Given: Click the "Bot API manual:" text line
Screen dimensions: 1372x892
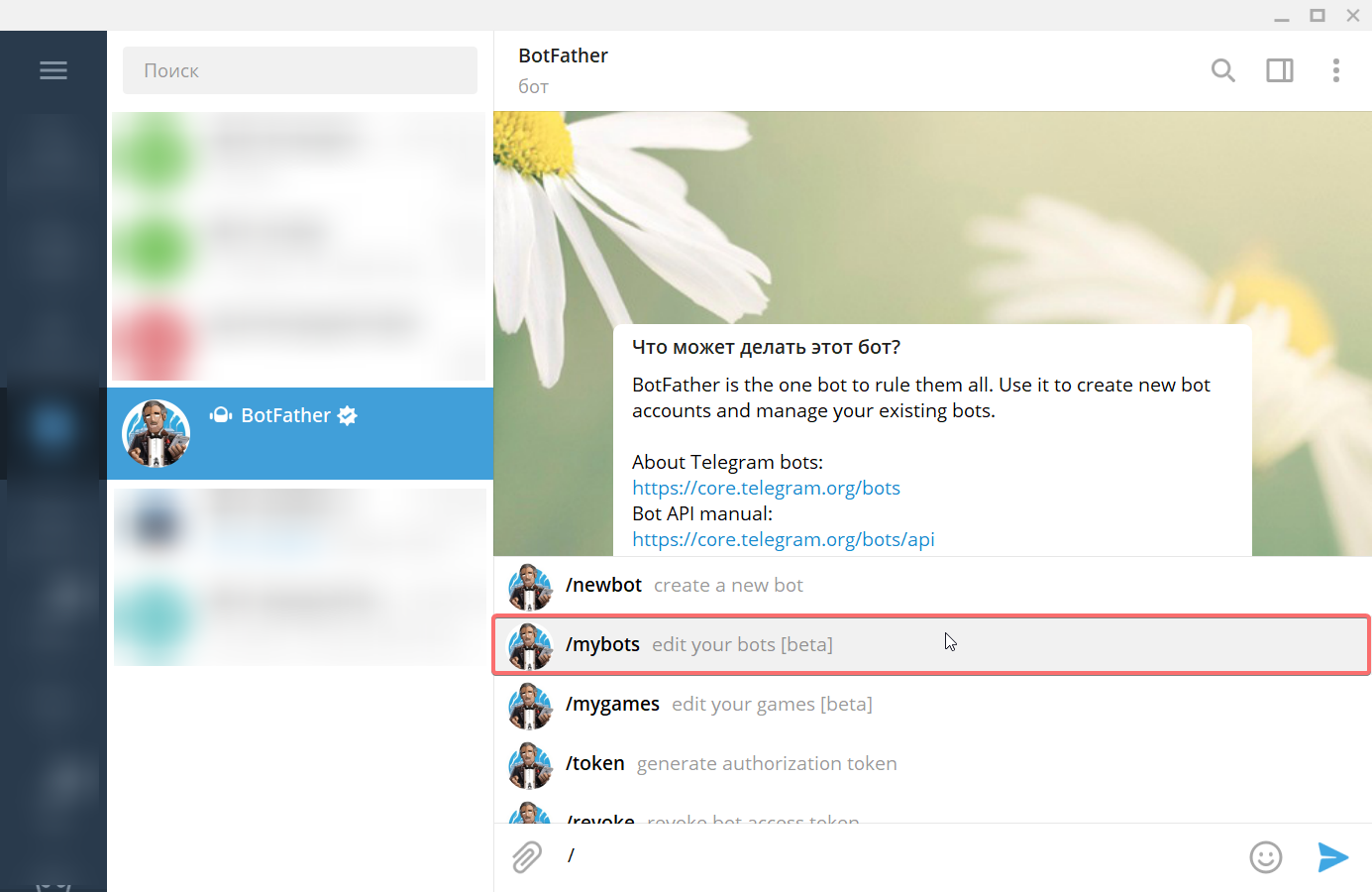Looking at the screenshot, I should coord(702,513).
